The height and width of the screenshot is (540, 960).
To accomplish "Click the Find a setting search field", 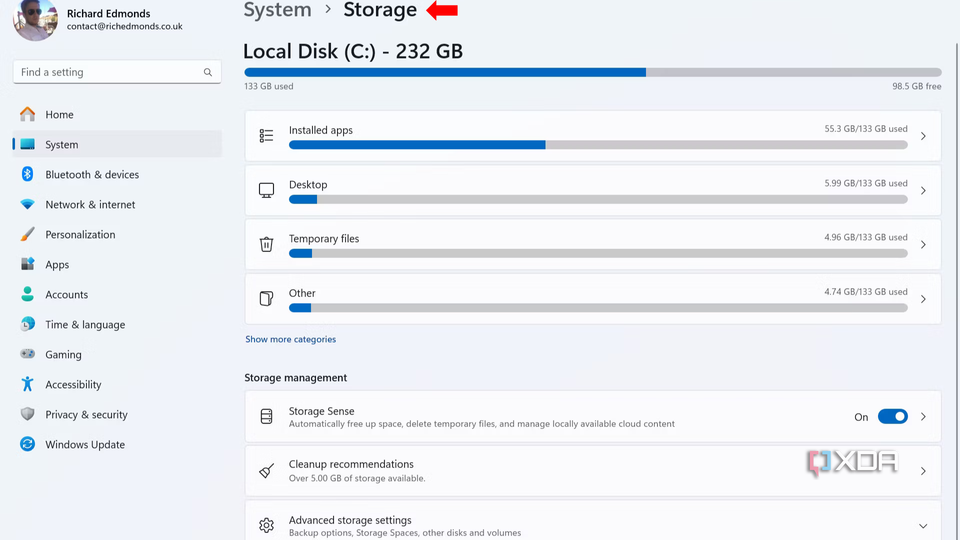I will coord(105,72).
